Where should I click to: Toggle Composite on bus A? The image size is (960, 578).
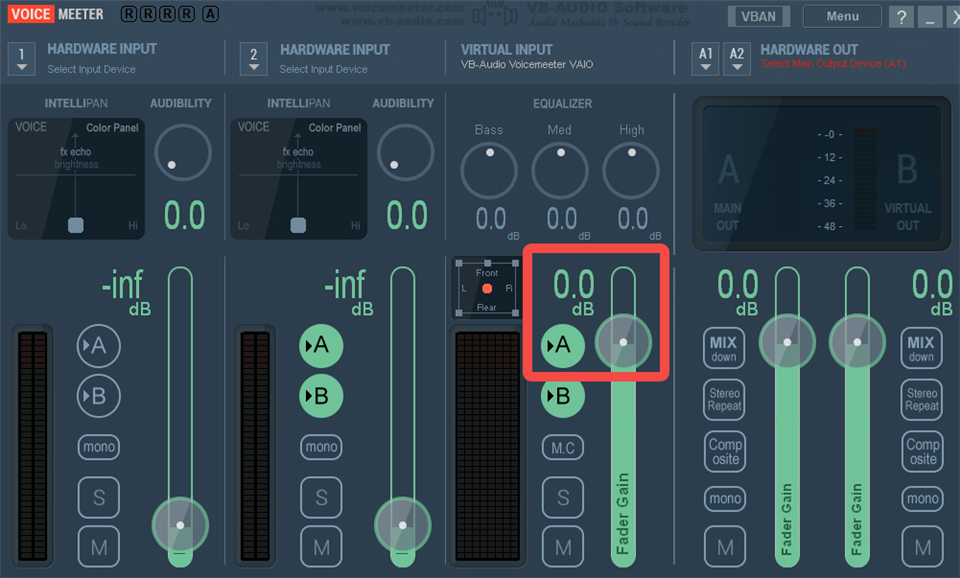click(x=725, y=451)
